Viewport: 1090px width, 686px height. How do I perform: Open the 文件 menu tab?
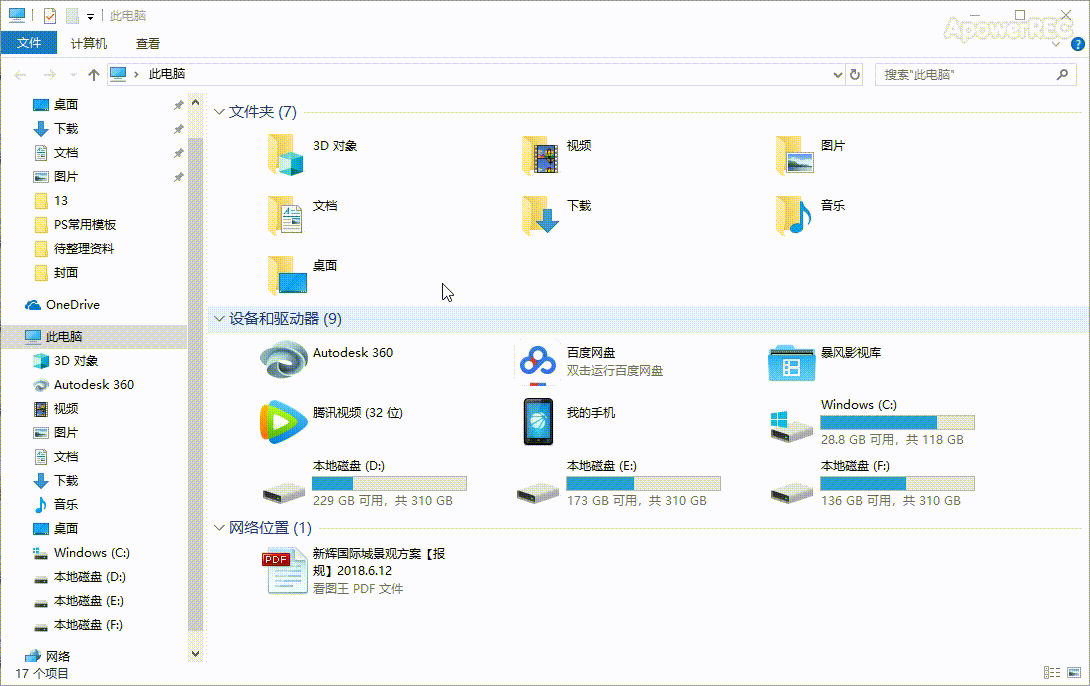click(x=29, y=43)
